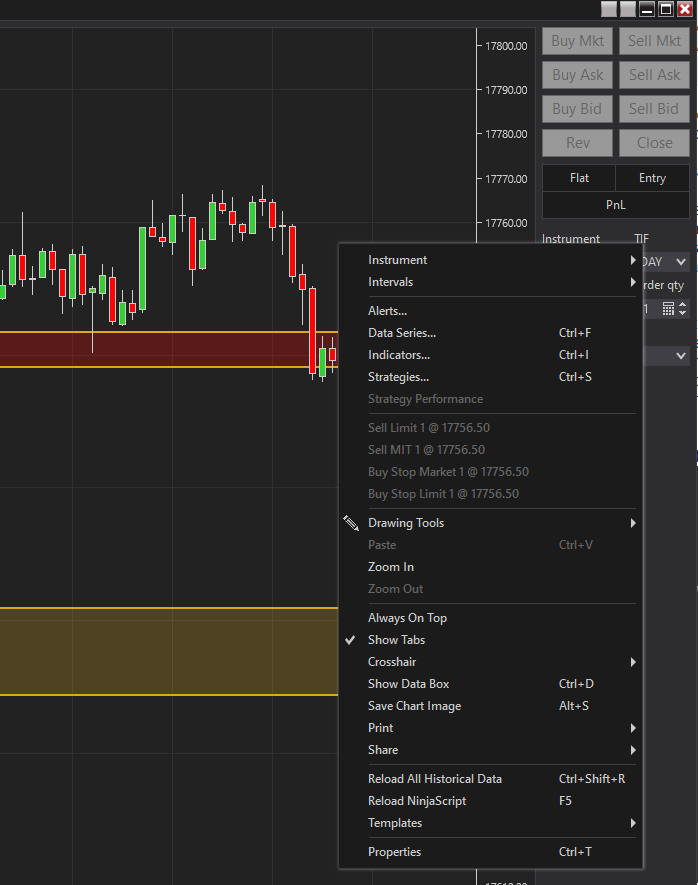Open the dropdown below order qty
Screen dimensions: 698x885
click(x=666, y=356)
